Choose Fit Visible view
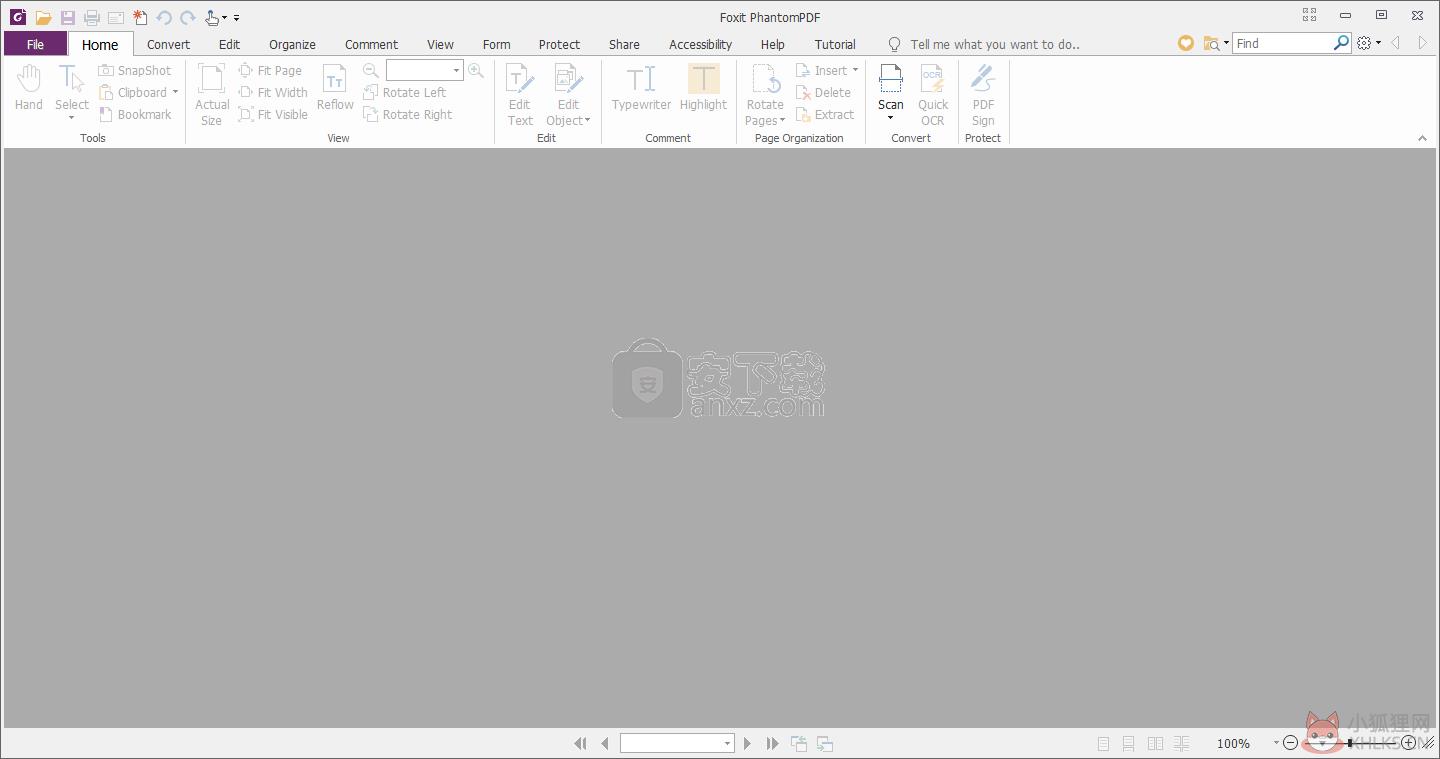 coord(273,115)
